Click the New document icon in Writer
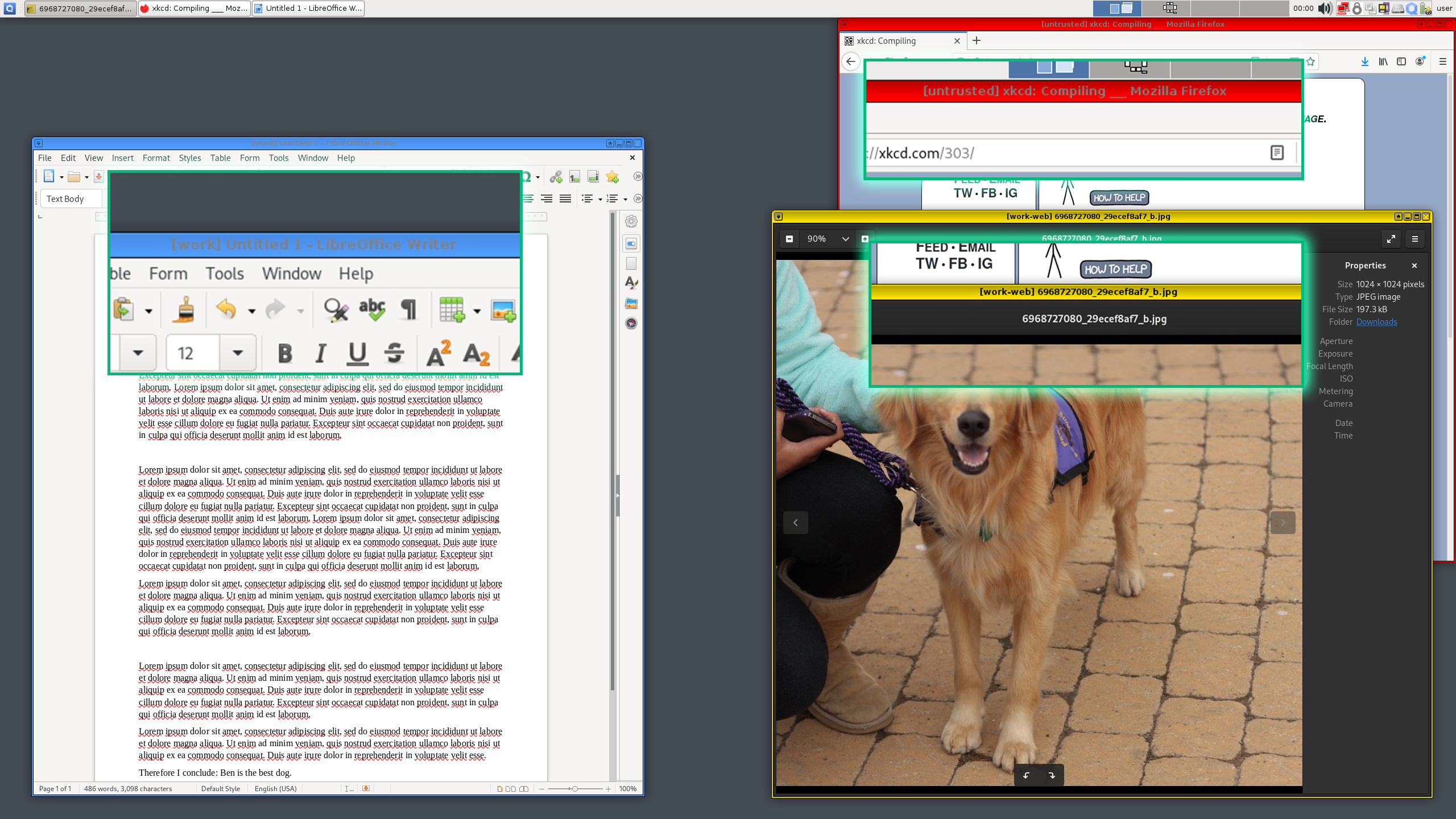The width and height of the screenshot is (1456, 819). 49,177
